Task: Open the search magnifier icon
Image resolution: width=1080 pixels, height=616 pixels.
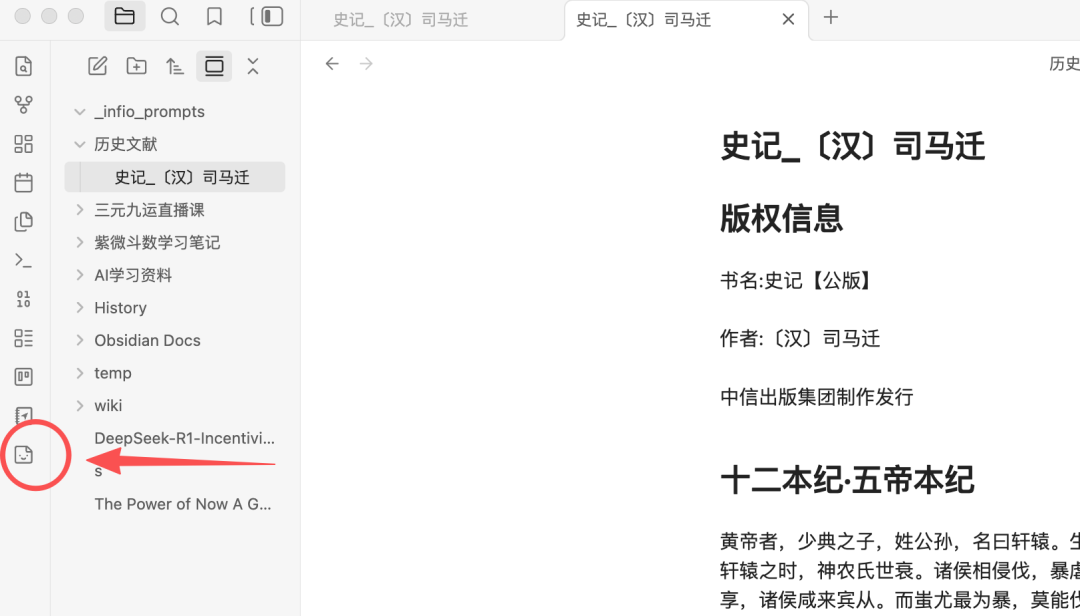Action: [169, 17]
